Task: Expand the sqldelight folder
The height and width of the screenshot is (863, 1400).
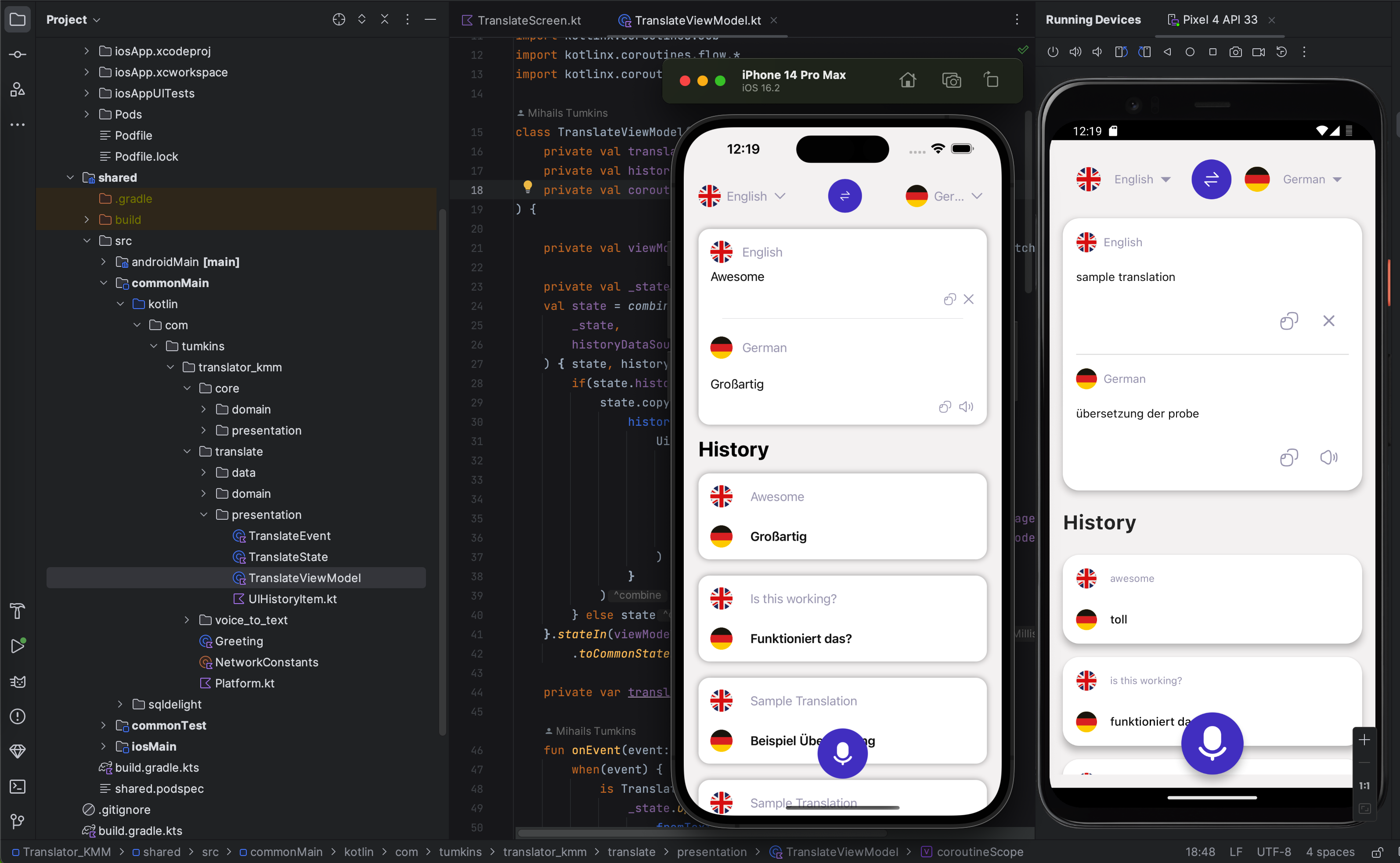Action: pos(120,705)
